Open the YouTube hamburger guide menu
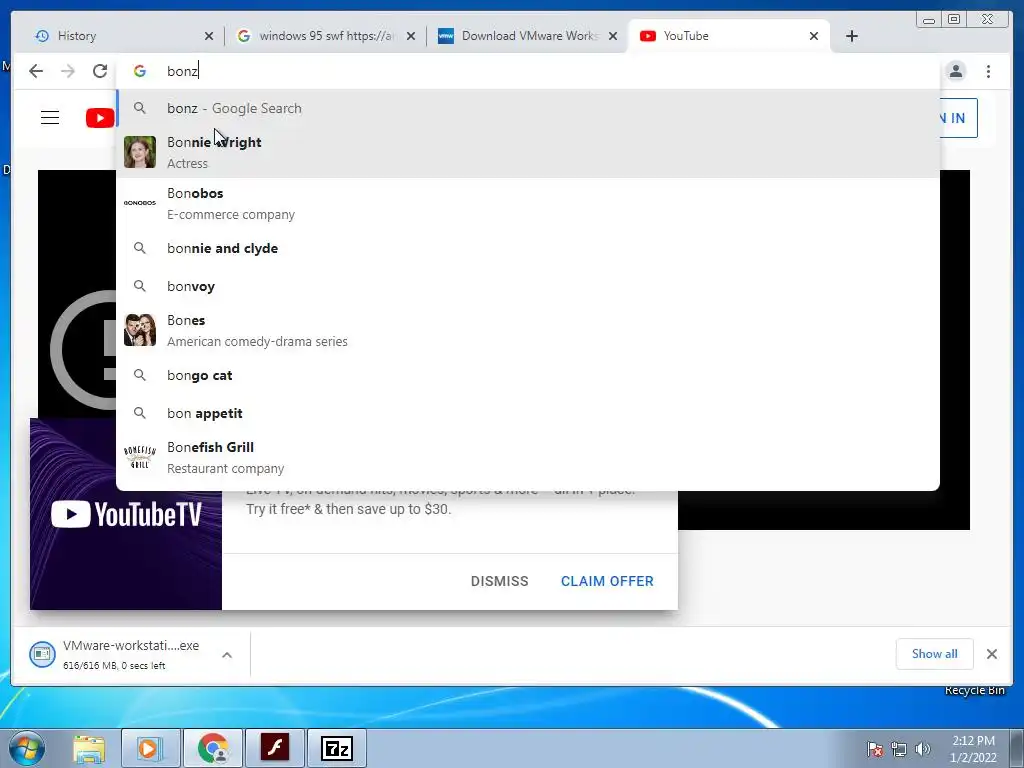This screenshot has height=768, width=1024. point(50,118)
